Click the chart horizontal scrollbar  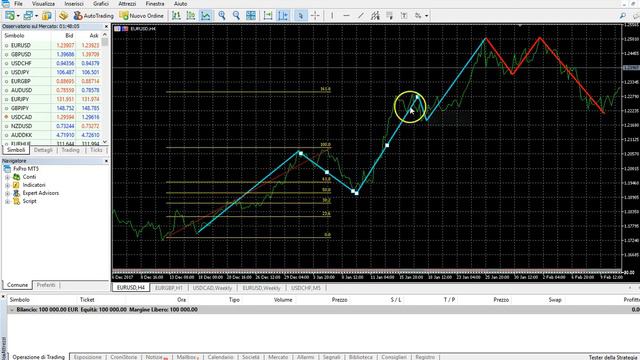[367, 271]
